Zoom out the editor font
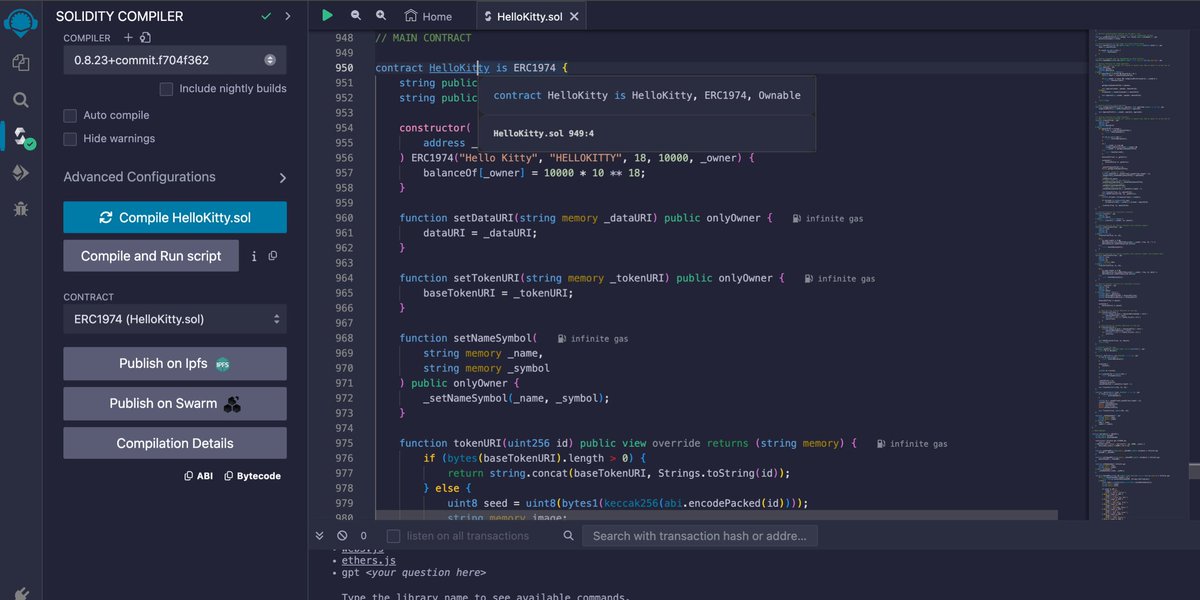This screenshot has width=1200, height=600. point(356,15)
